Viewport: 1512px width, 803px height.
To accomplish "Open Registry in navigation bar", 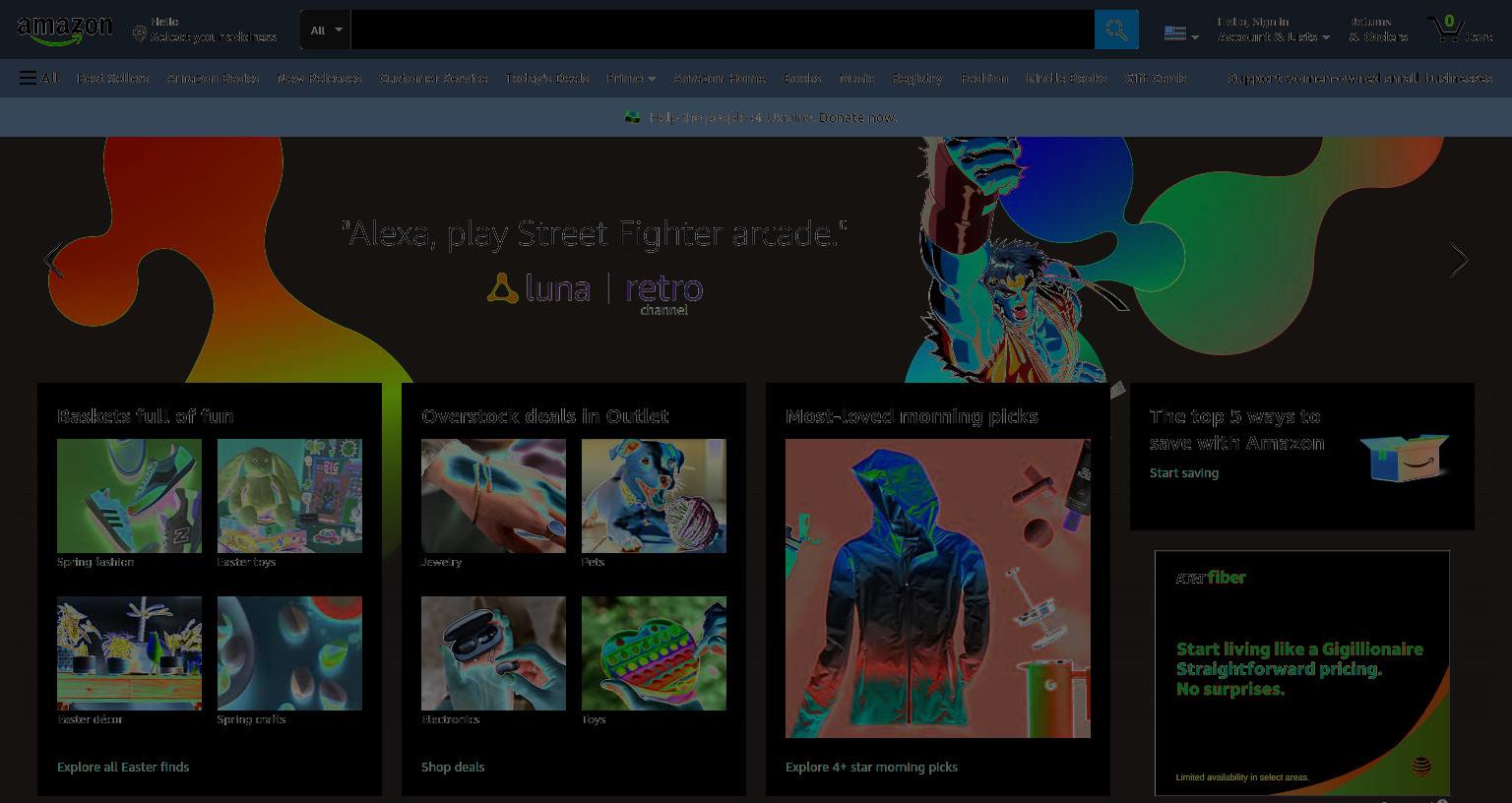I will (917, 78).
